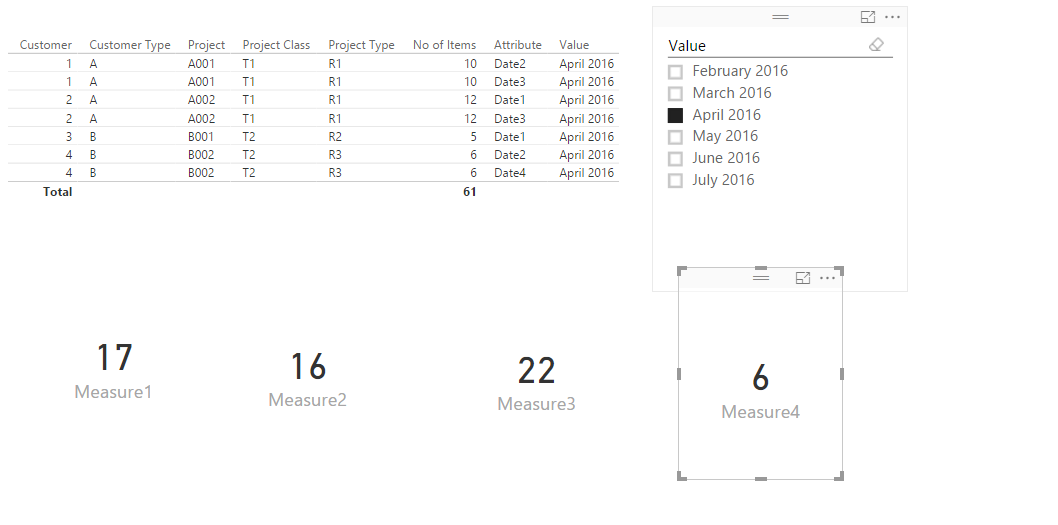The height and width of the screenshot is (525, 1058).
Task: Sort table by the No of Items header
Action: pyautogui.click(x=444, y=45)
